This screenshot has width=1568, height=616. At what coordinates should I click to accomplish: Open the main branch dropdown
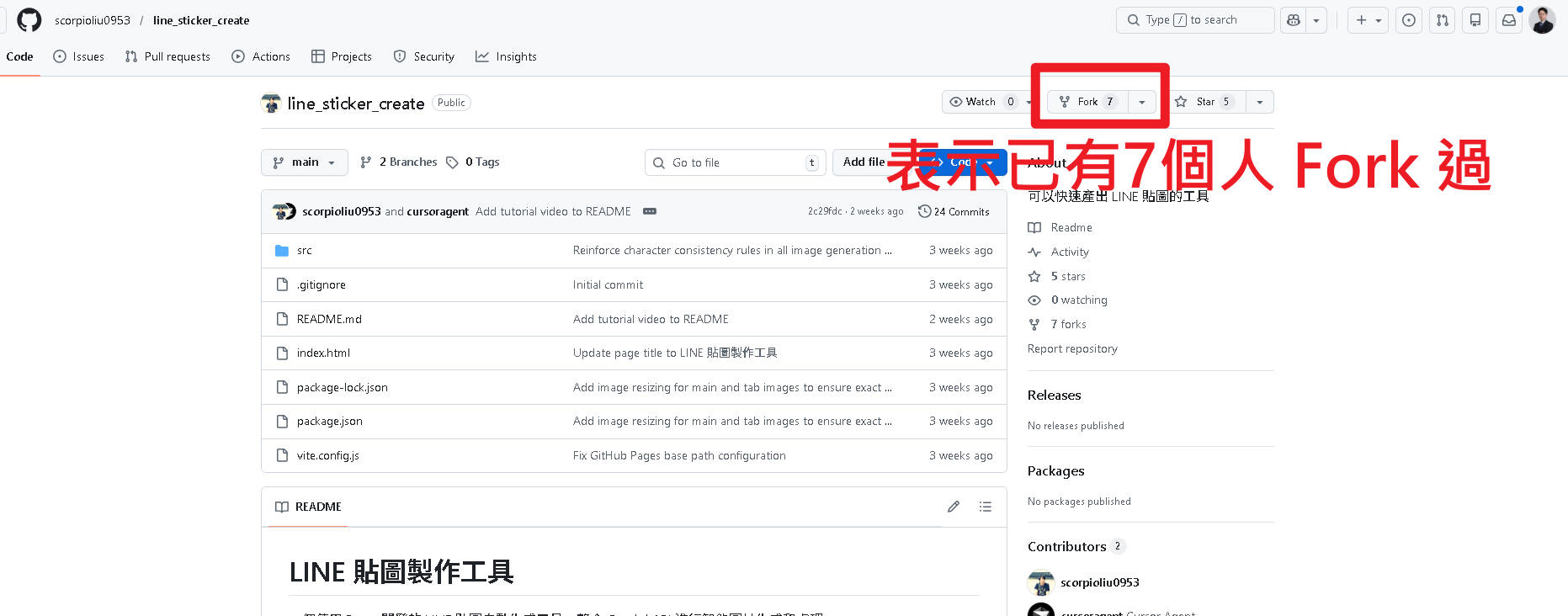[304, 162]
